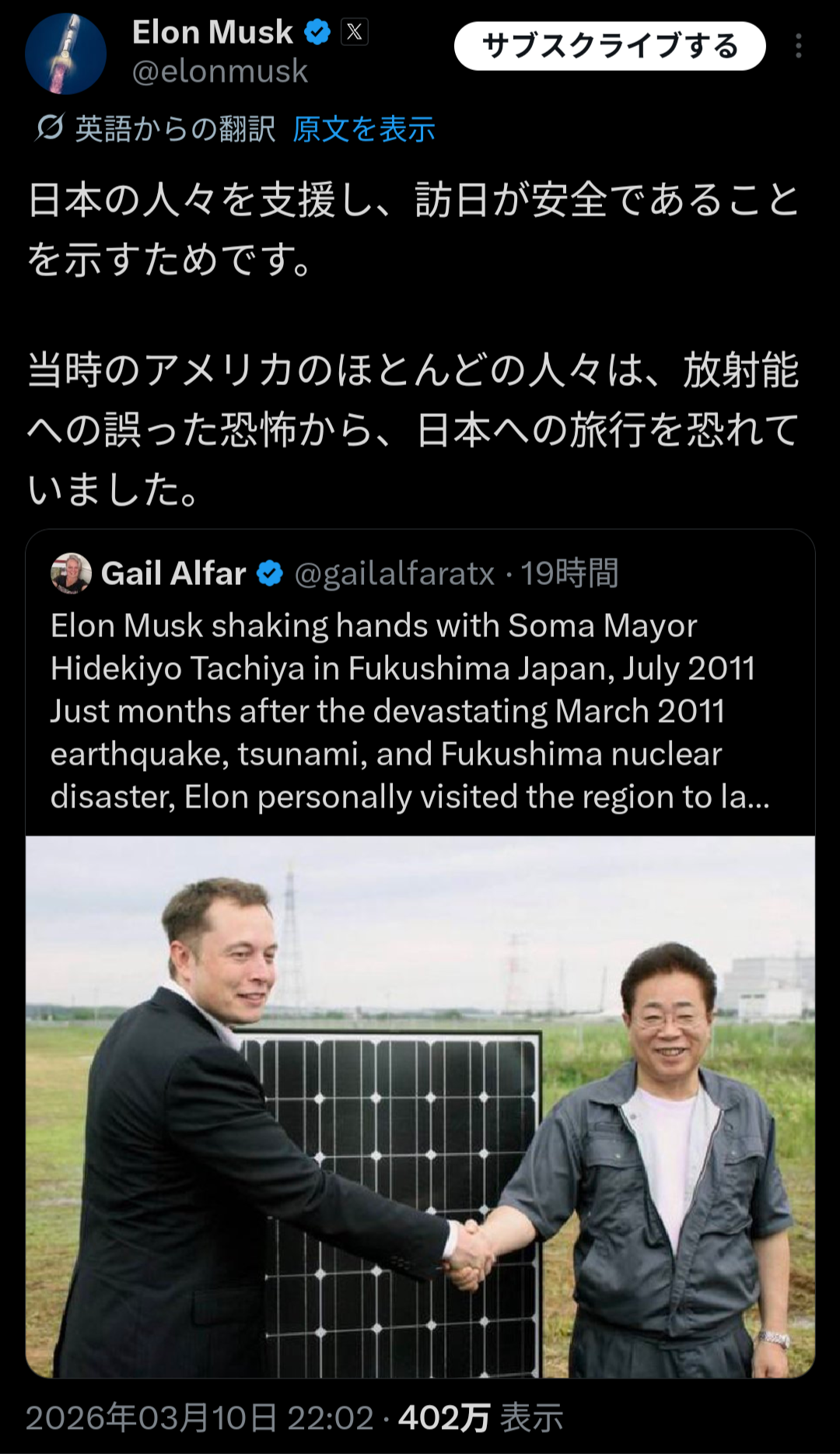The image size is (840, 1454).
Task: Tap Gail Alfar's small profile avatar
Action: pos(71,573)
